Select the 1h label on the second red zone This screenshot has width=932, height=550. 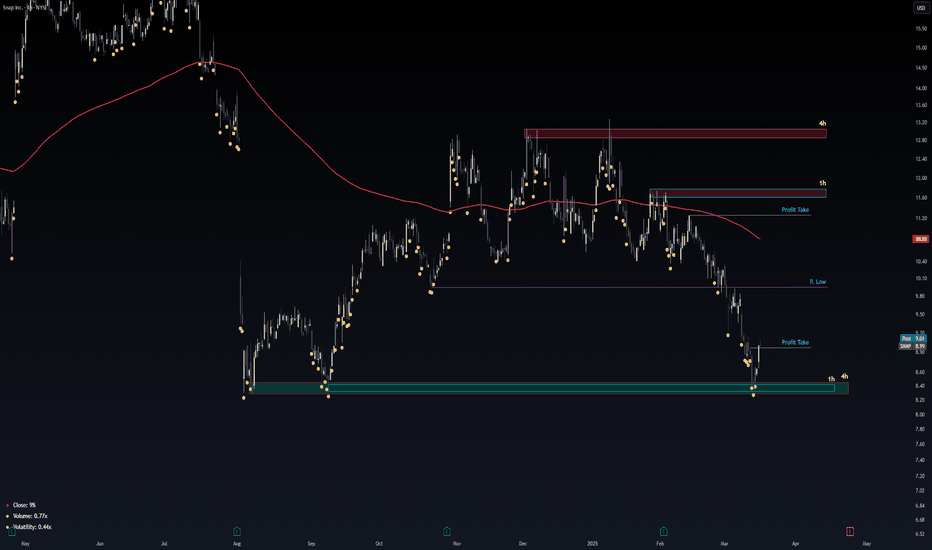[x=823, y=183]
